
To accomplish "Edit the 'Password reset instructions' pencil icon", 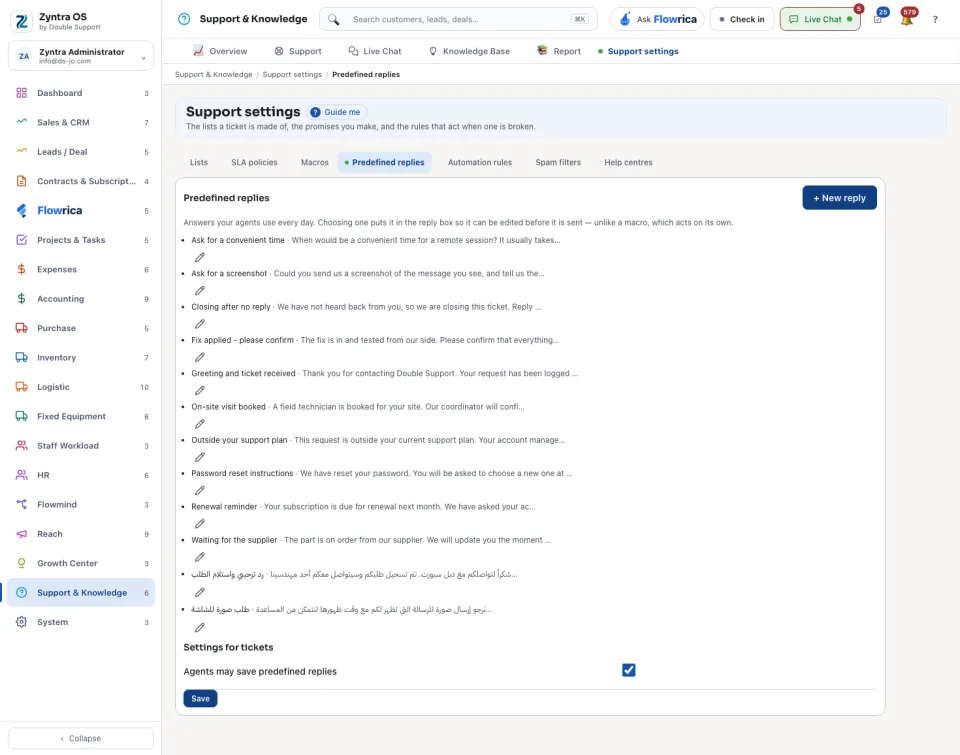I will [x=200, y=490].
